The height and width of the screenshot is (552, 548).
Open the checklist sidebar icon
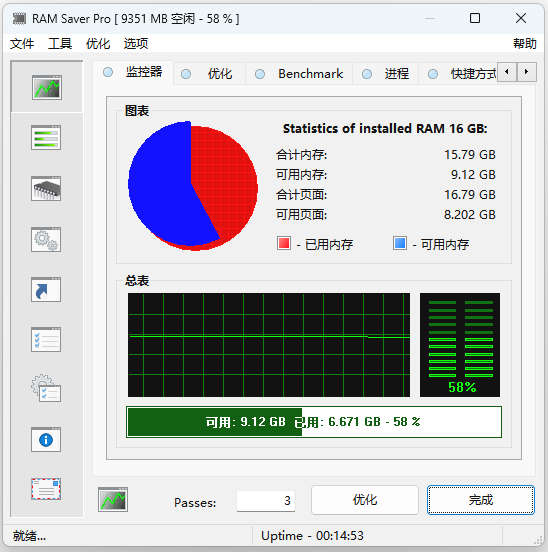point(46,339)
